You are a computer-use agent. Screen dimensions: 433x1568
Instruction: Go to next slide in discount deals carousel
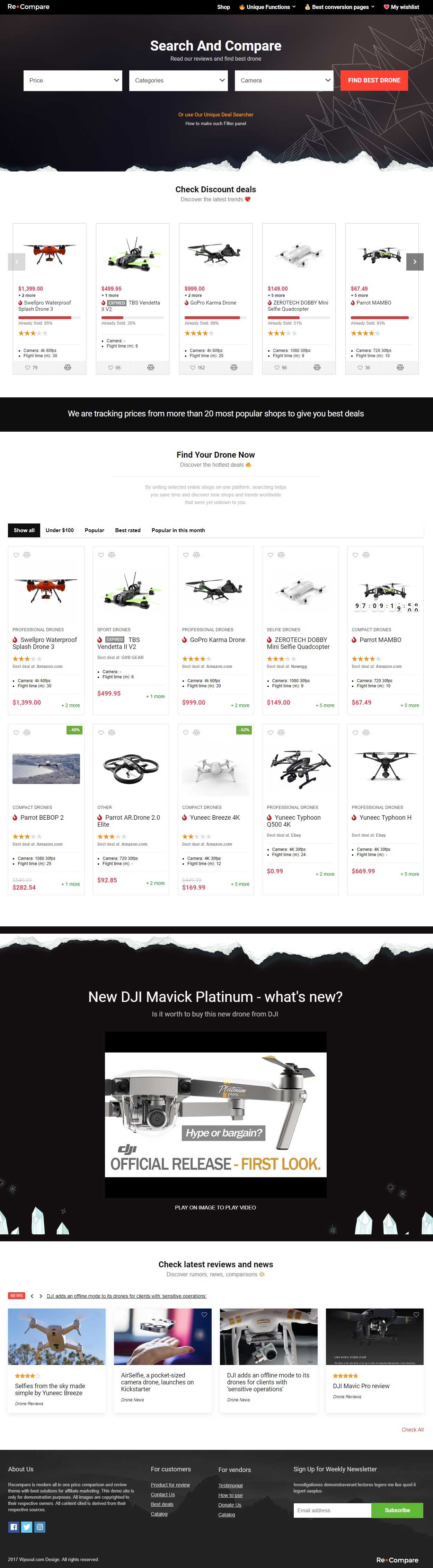415,262
